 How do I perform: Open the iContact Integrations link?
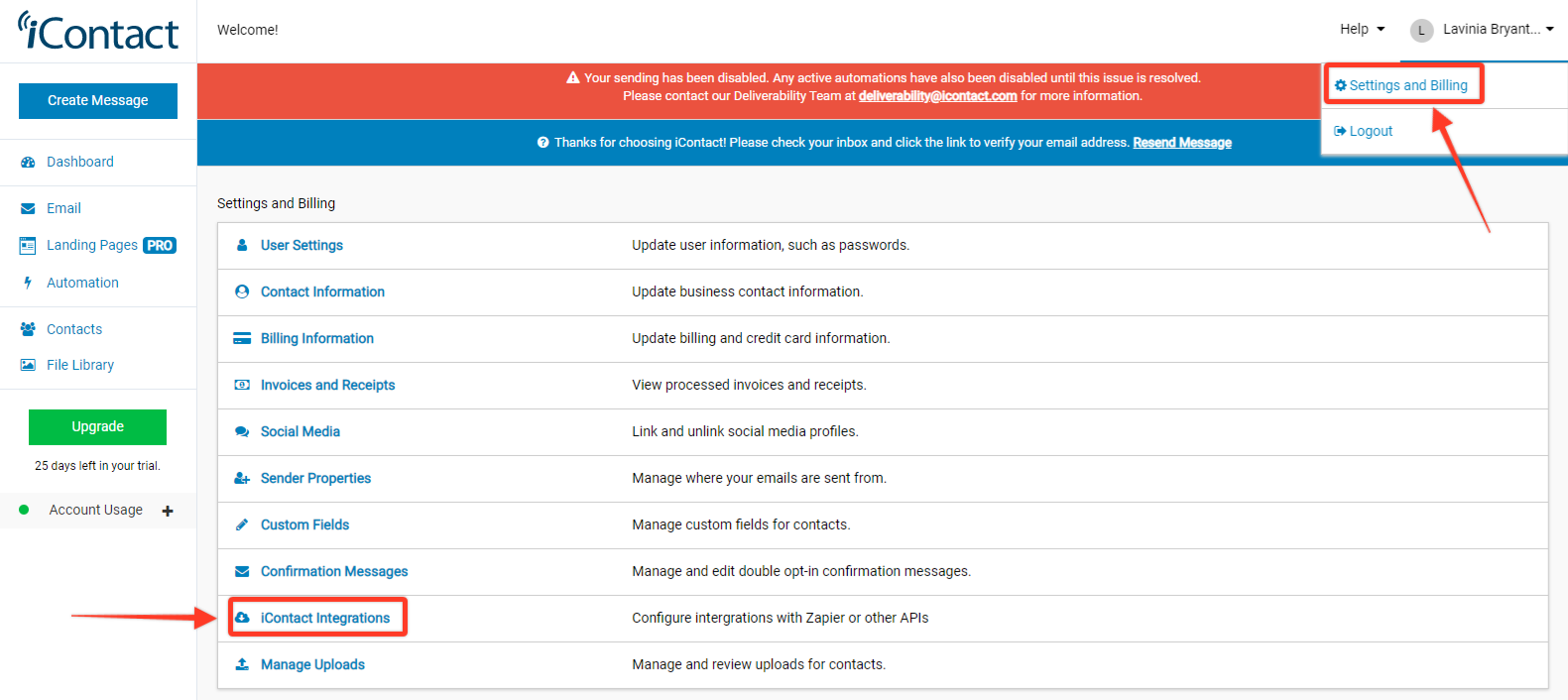[325, 618]
